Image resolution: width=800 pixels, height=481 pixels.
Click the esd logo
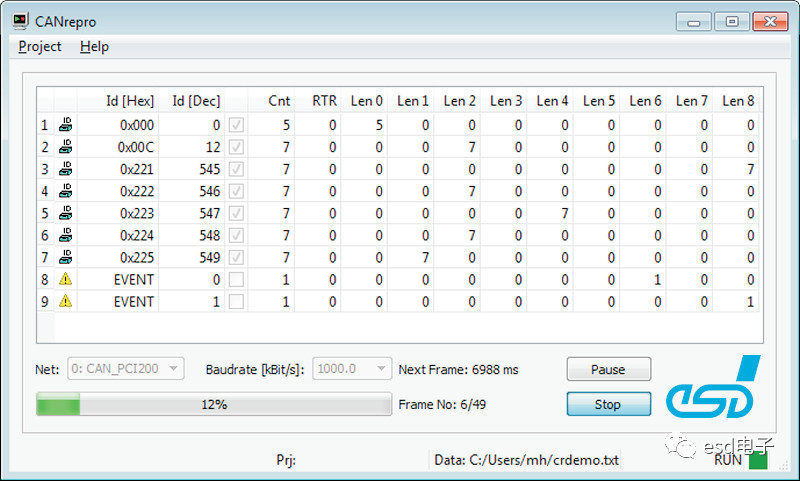[714, 392]
